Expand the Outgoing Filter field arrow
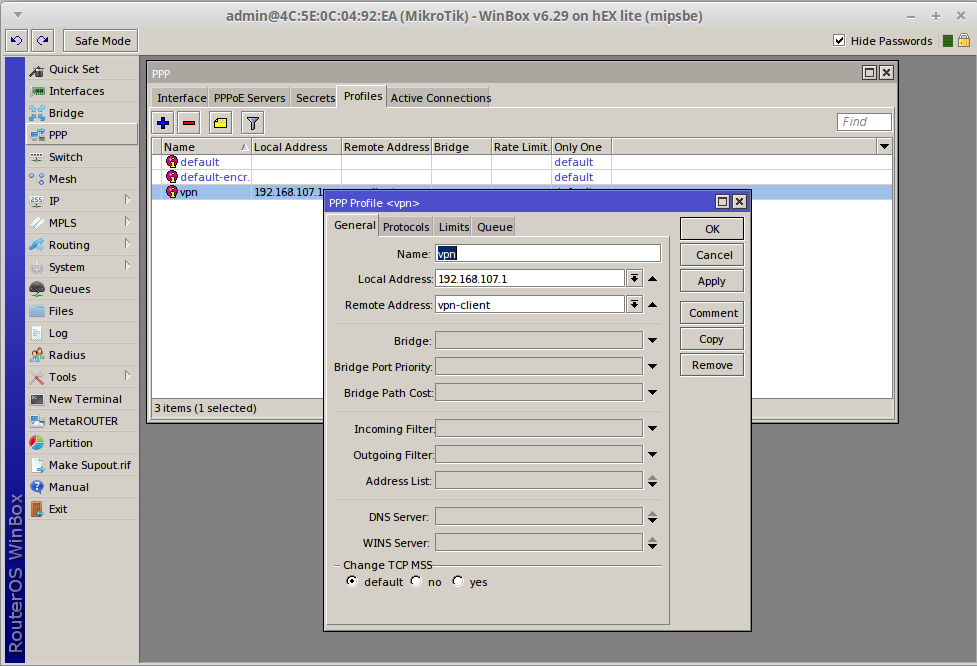The height and width of the screenshot is (666, 977). (x=652, y=455)
